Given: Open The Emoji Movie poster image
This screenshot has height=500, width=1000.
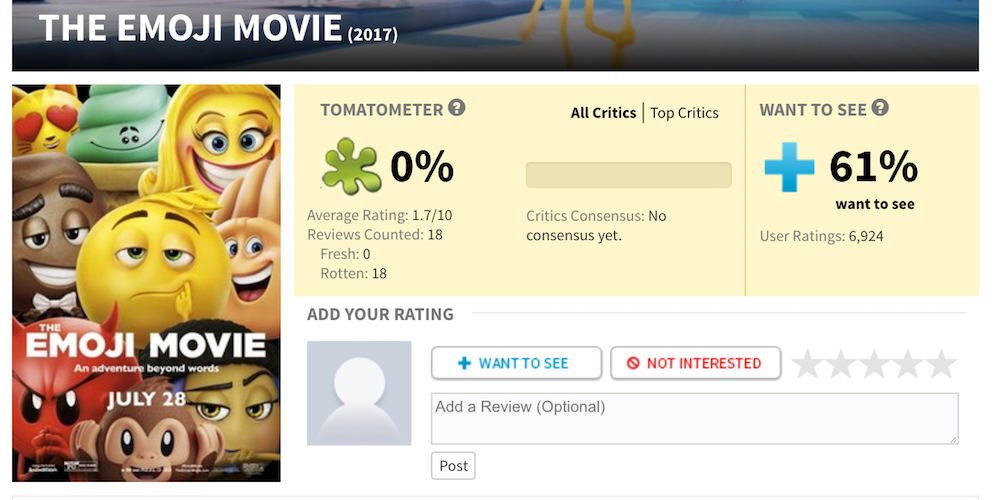Looking at the screenshot, I should coord(146,283).
